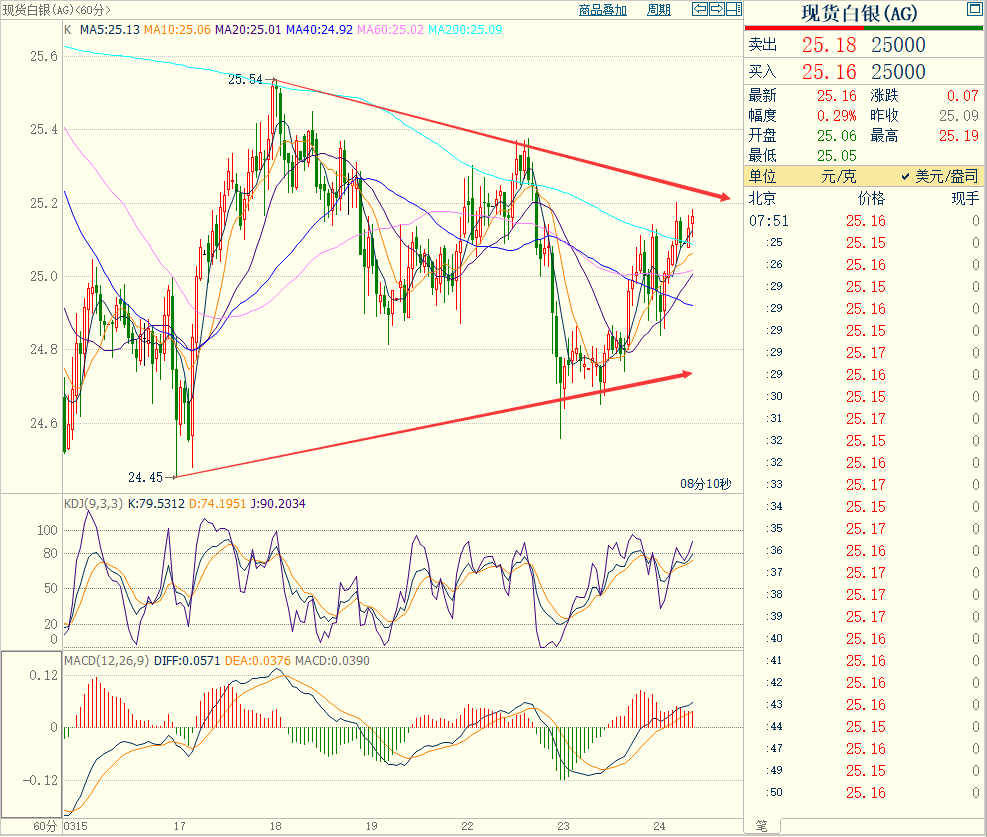Select the 美元/盎司 unit option
This screenshot has width=987, height=837.
(941, 176)
